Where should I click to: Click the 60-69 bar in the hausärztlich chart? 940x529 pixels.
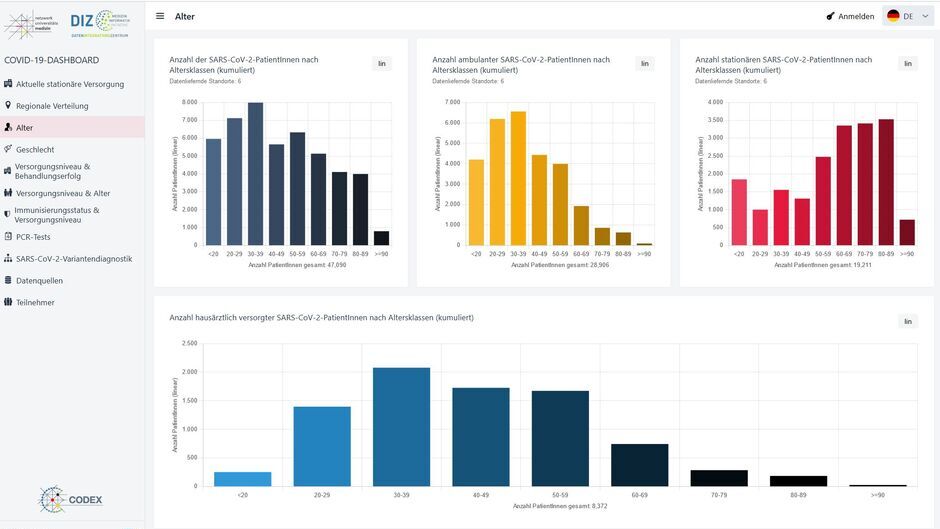click(640, 465)
